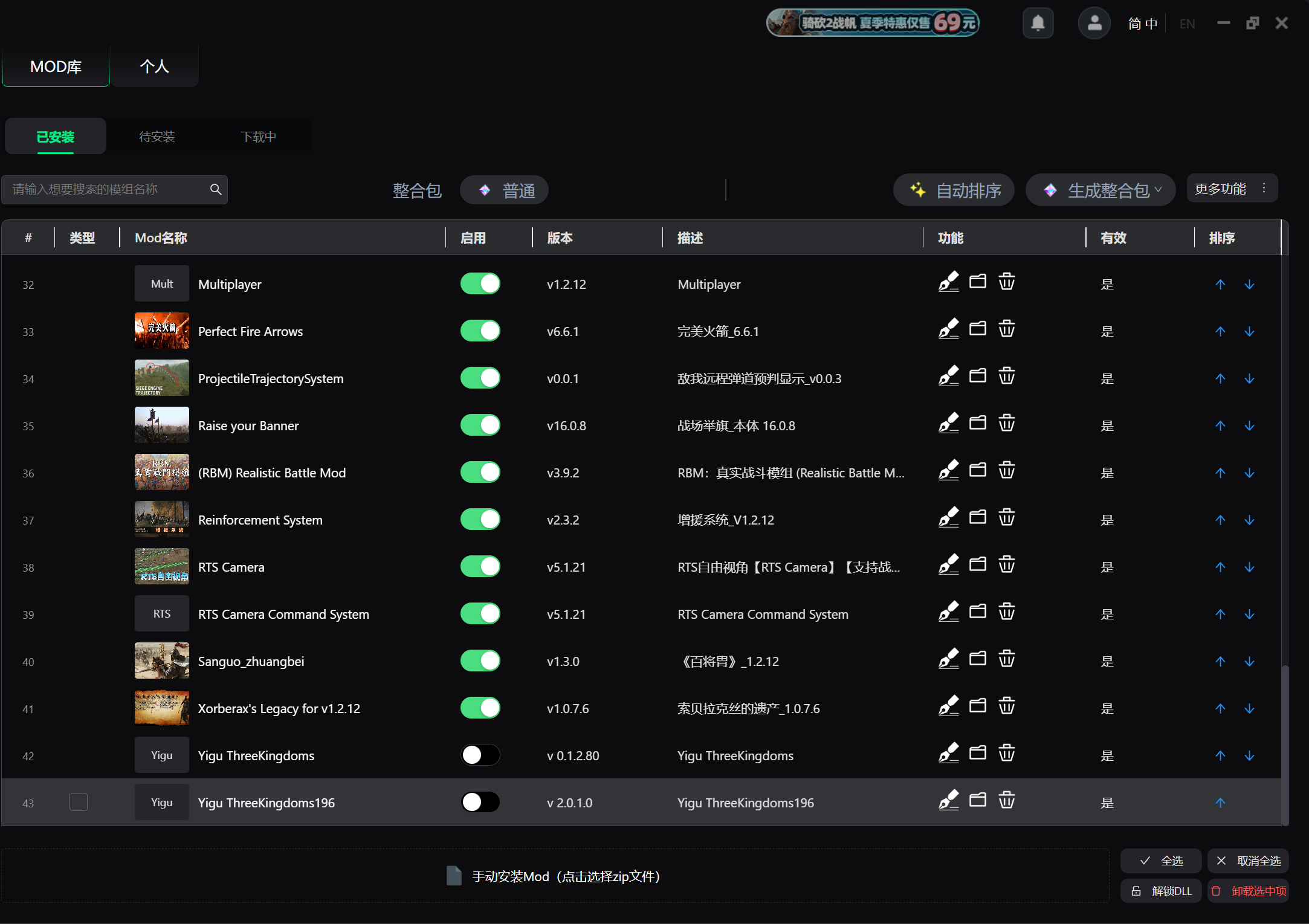Click the 取消全选 button
1309x924 pixels.
pos(1248,861)
